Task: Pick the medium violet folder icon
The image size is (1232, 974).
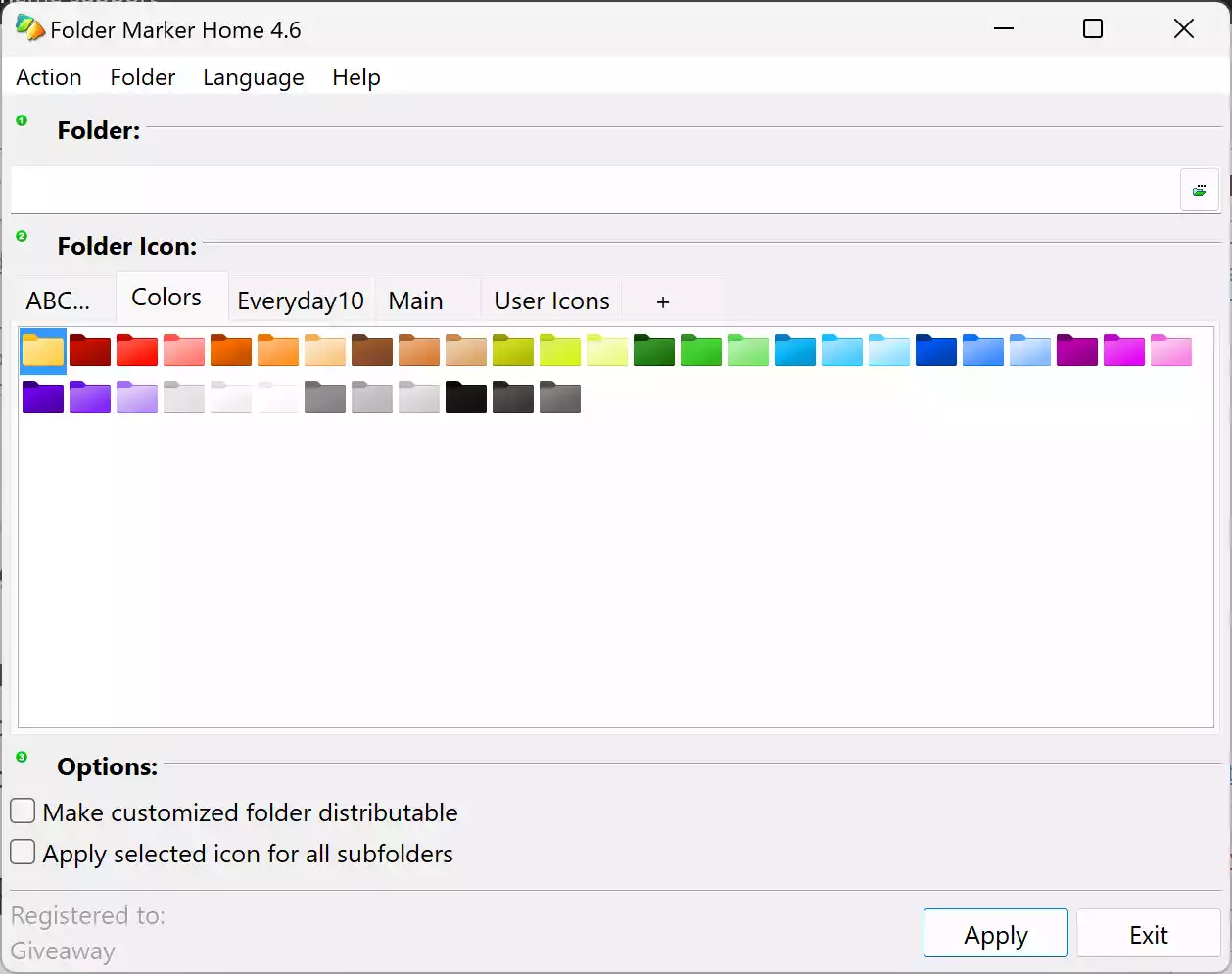Action: click(90, 397)
